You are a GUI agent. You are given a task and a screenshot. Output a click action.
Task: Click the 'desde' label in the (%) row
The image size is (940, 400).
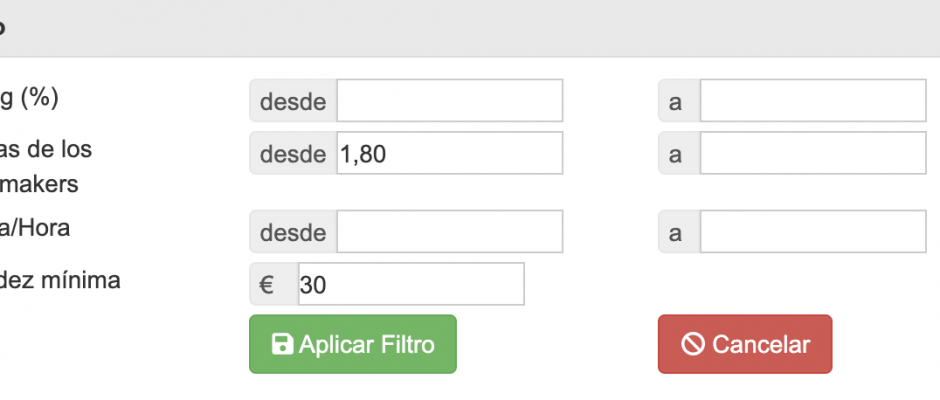pyautogui.click(x=293, y=101)
